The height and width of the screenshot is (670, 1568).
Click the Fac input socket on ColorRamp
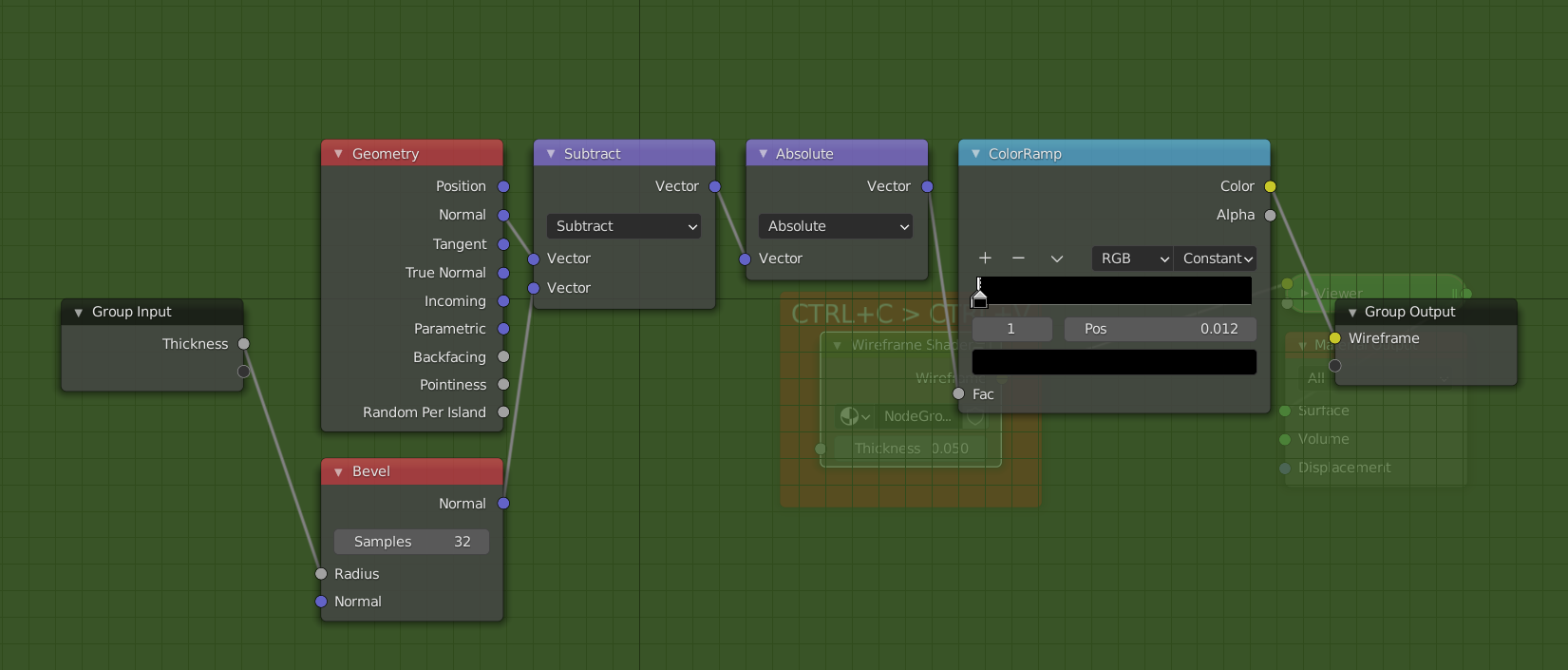(x=958, y=394)
